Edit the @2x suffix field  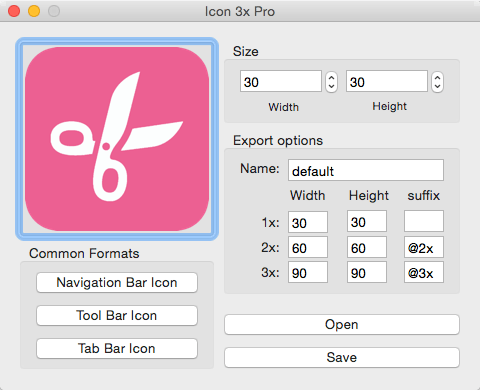click(424, 247)
